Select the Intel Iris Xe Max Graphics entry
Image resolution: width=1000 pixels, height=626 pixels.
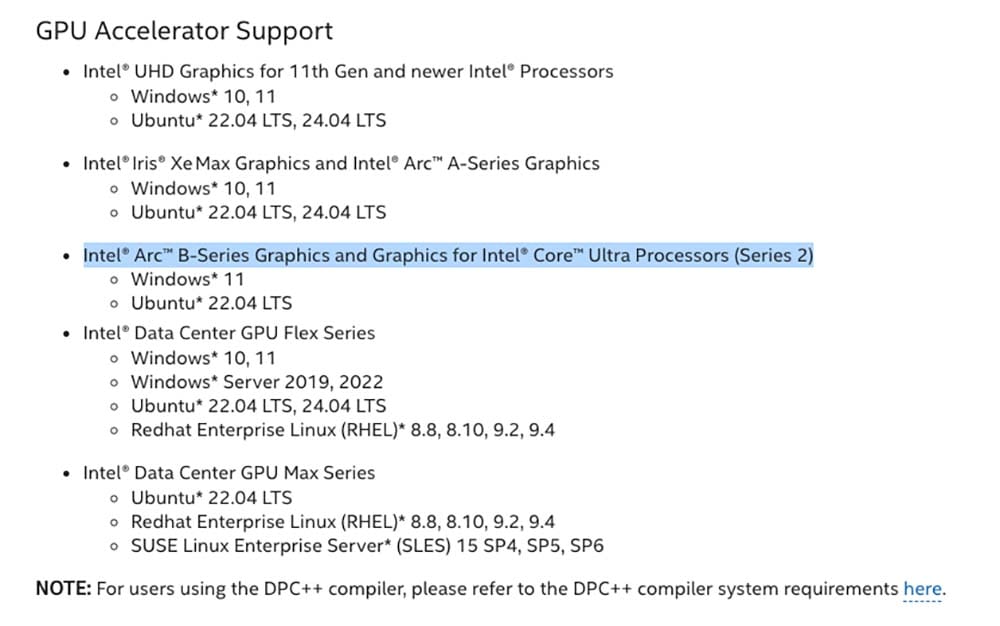tap(341, 163)
